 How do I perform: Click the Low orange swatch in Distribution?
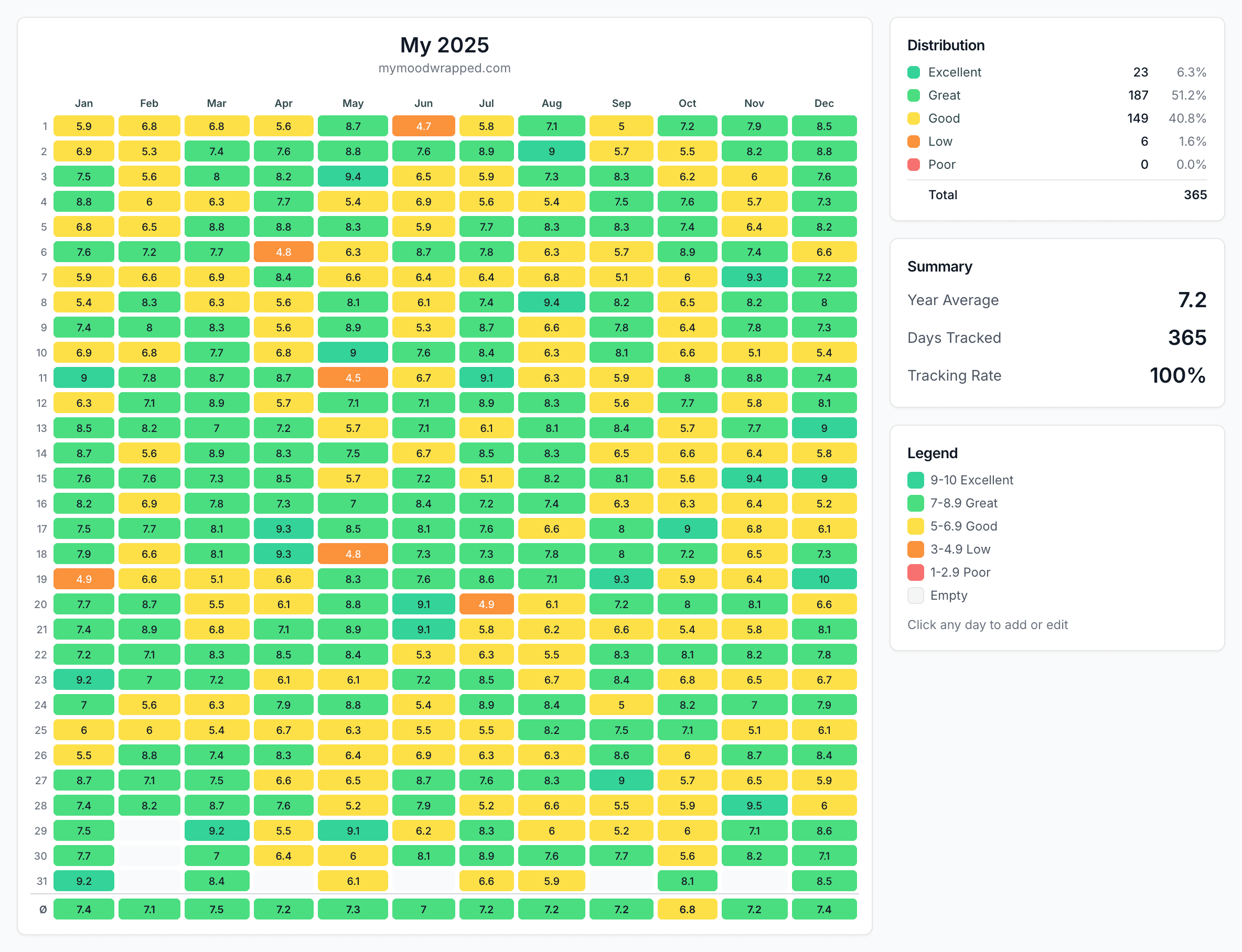click(x=913, y=142)
